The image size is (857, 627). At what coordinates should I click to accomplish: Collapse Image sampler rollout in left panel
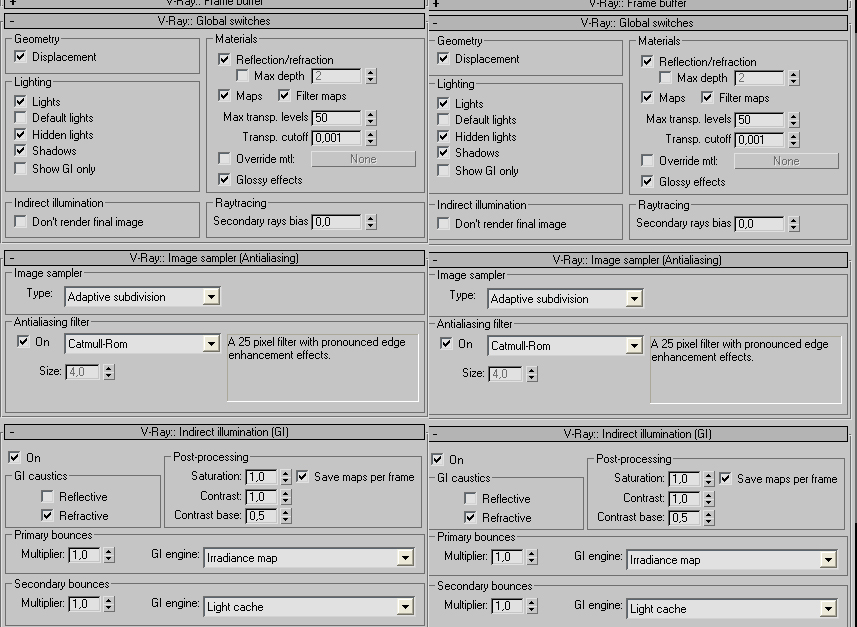point(214,258)
